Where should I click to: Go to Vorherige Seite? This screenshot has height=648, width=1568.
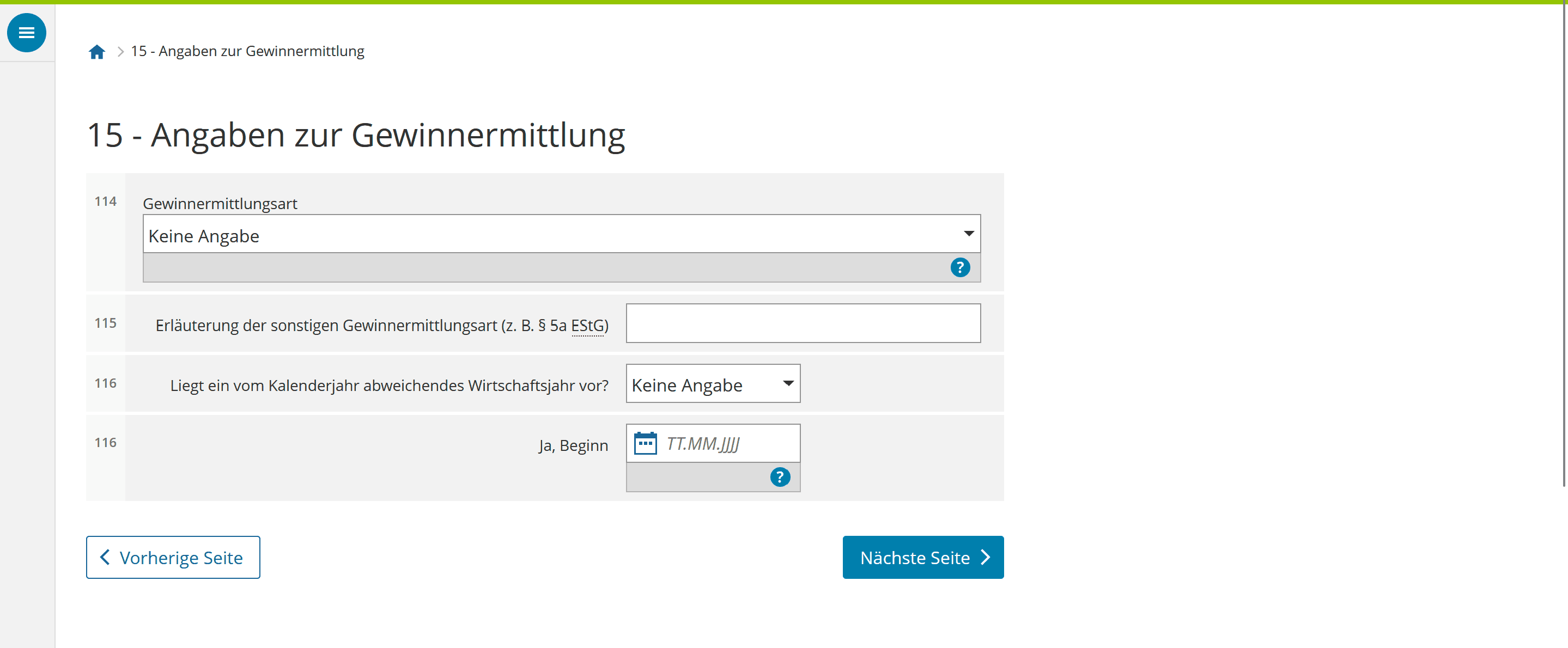point(173,558)
